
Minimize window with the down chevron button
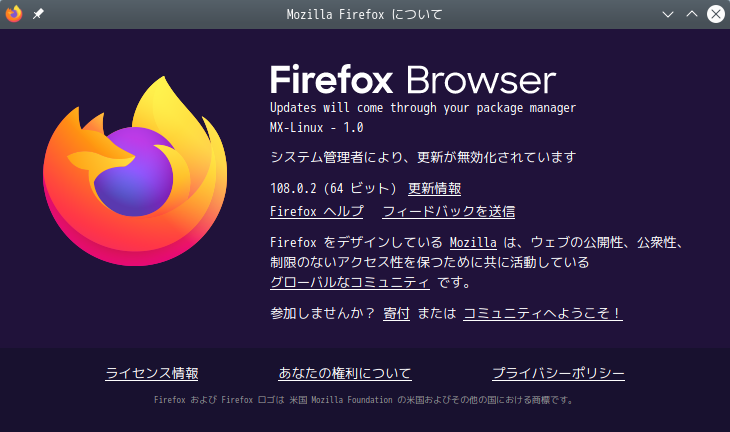(668, 14)
